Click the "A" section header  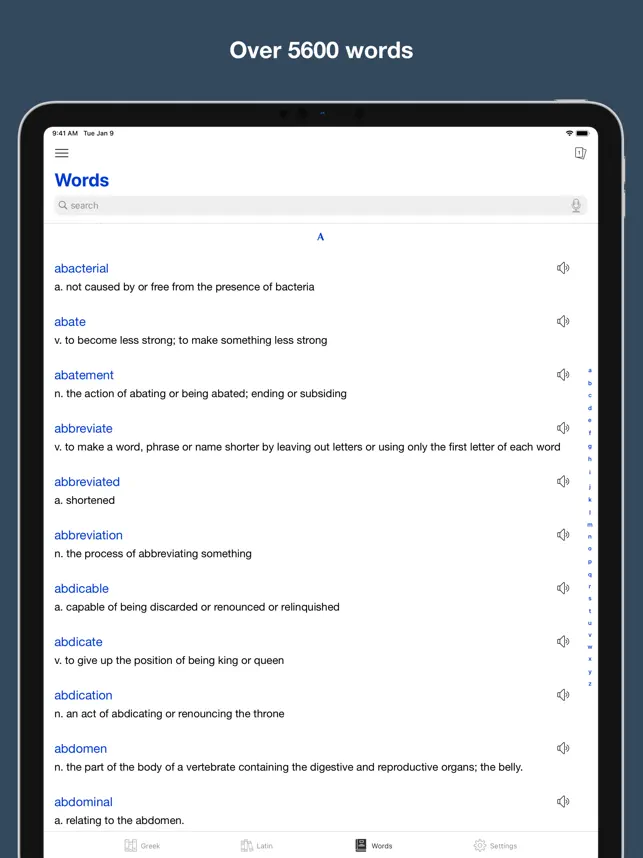point(321,237)
